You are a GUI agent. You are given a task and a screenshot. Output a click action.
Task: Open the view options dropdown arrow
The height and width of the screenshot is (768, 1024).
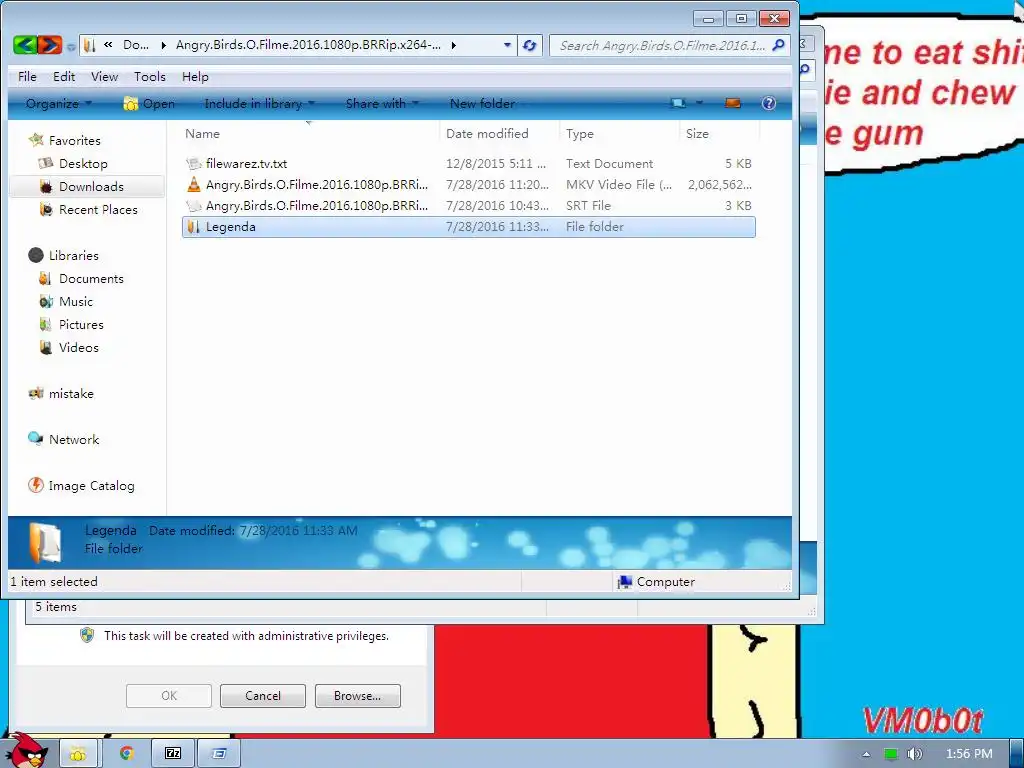(x=699, y=103)
